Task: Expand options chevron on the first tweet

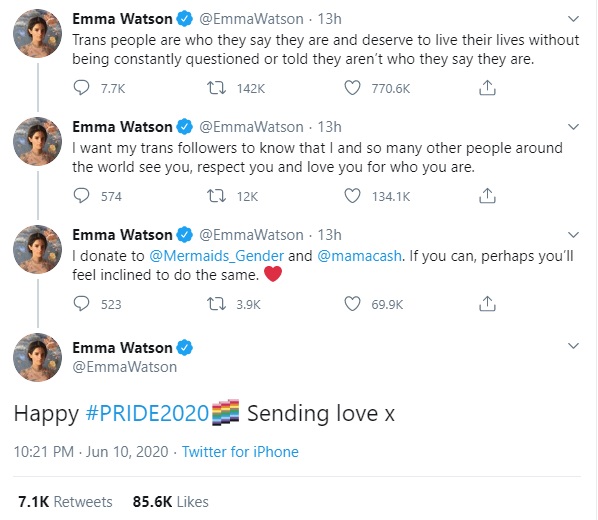Action: coord(573,19)
